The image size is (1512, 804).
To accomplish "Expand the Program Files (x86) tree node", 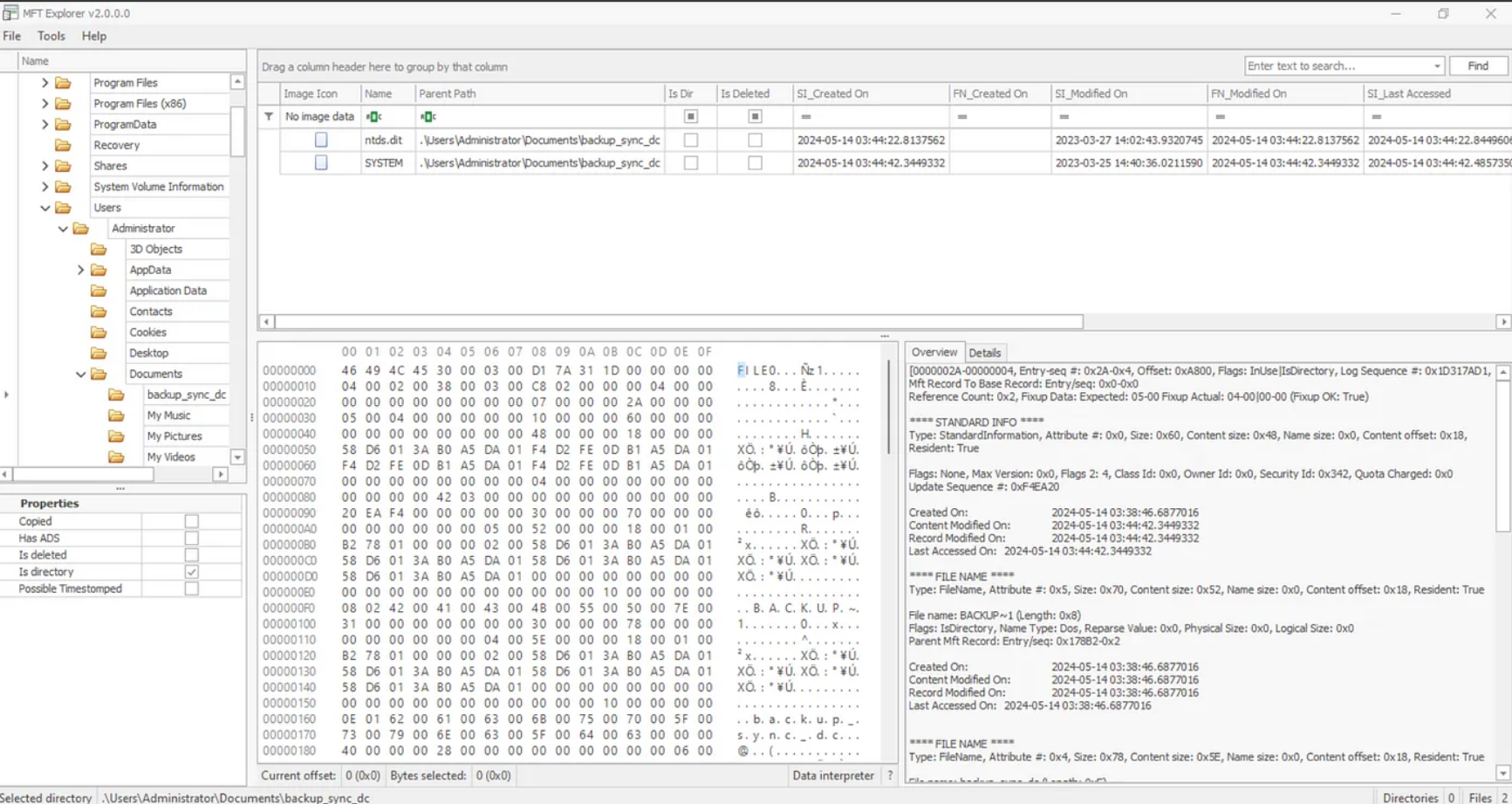I will point(44,103).
